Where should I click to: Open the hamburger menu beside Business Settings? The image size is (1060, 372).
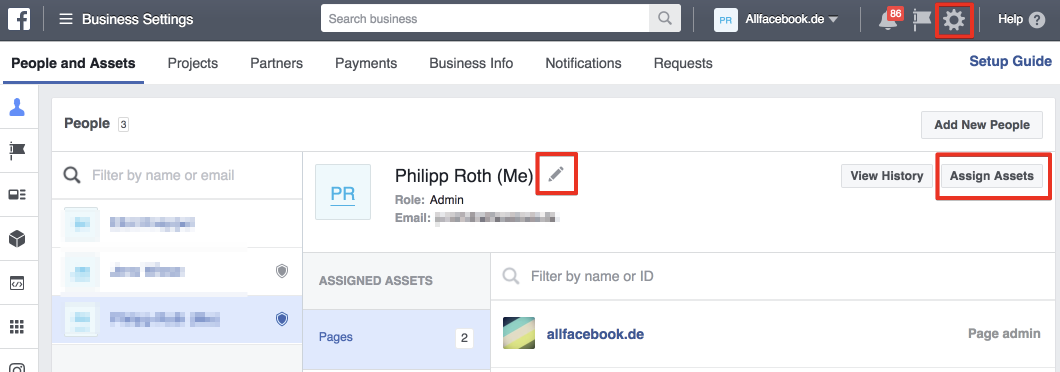tap(66, 19)
